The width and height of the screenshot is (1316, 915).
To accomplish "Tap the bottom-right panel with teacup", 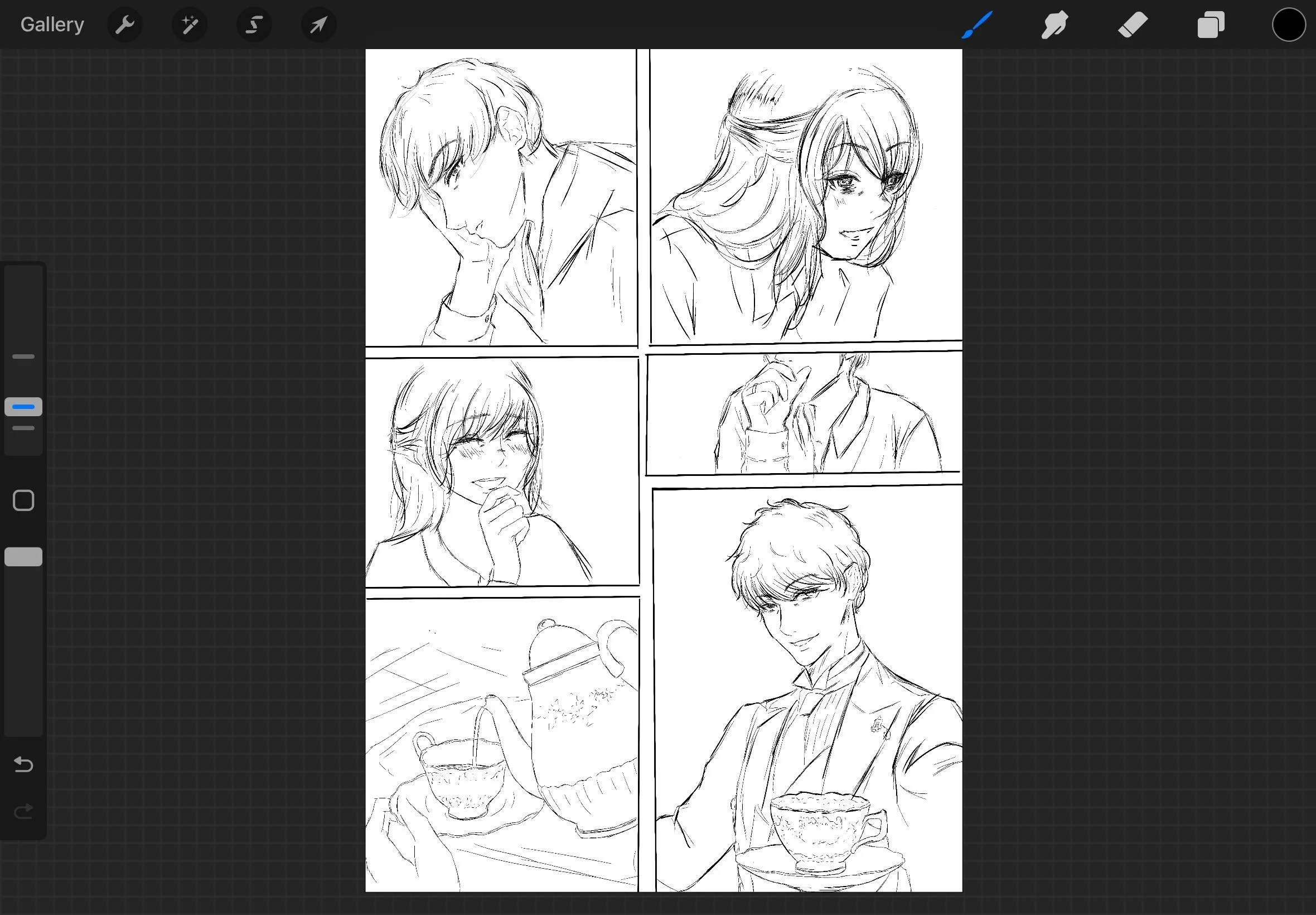I will (x=808, y=688).
